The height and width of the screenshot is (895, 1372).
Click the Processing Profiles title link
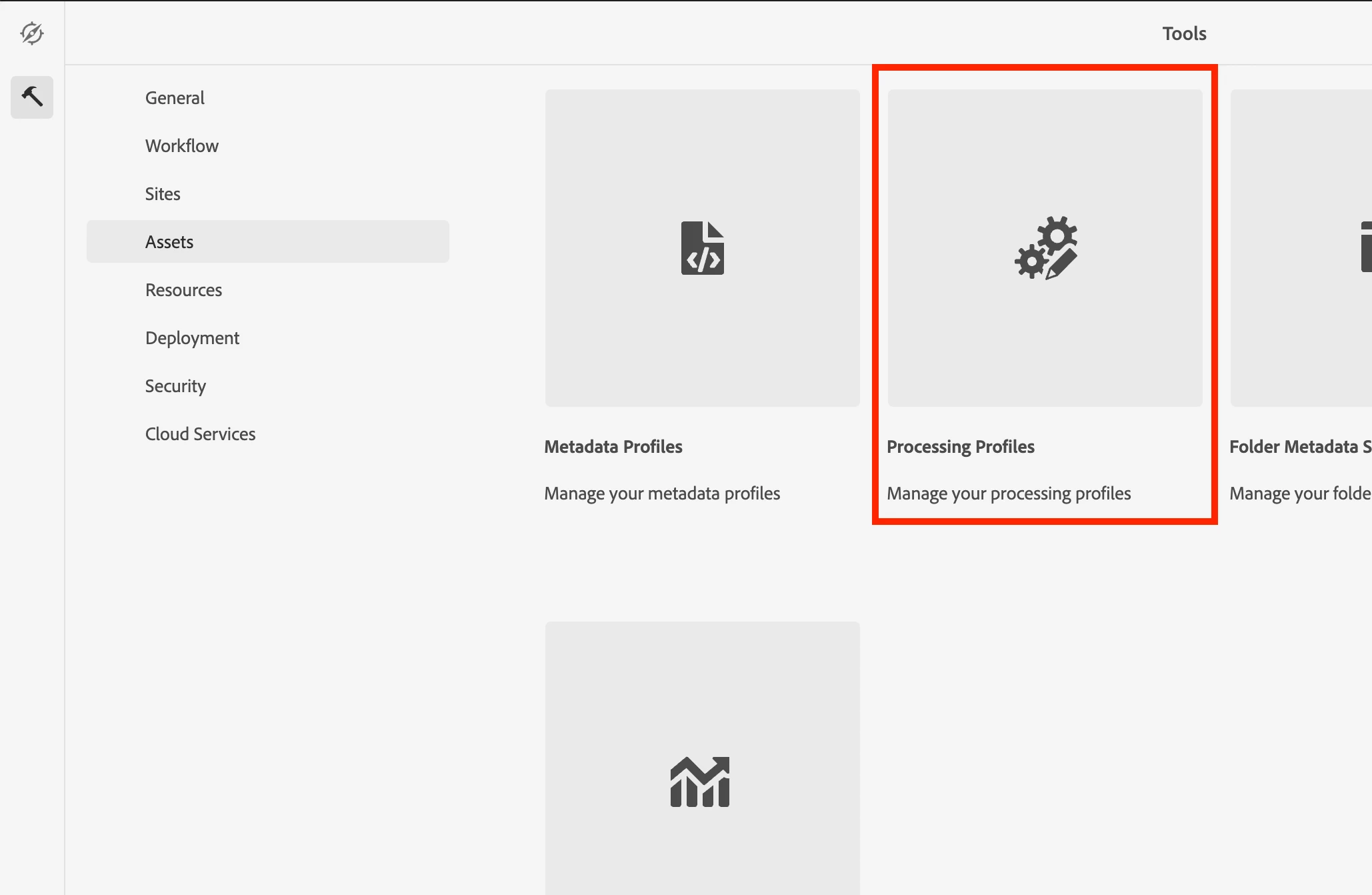click(960, 446)
